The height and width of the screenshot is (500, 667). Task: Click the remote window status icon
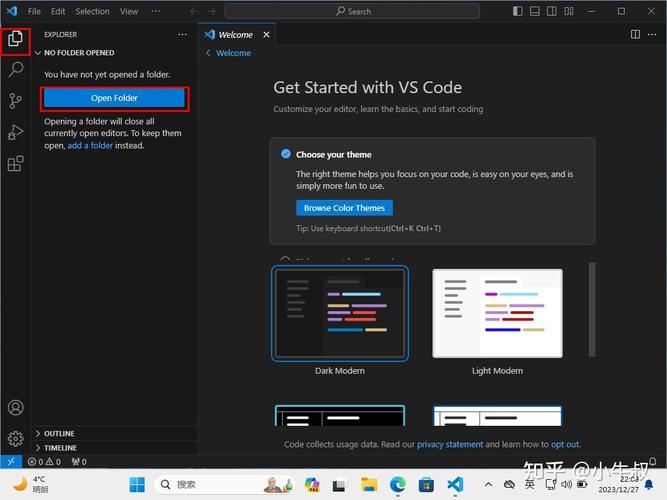[x=11, y=461]
